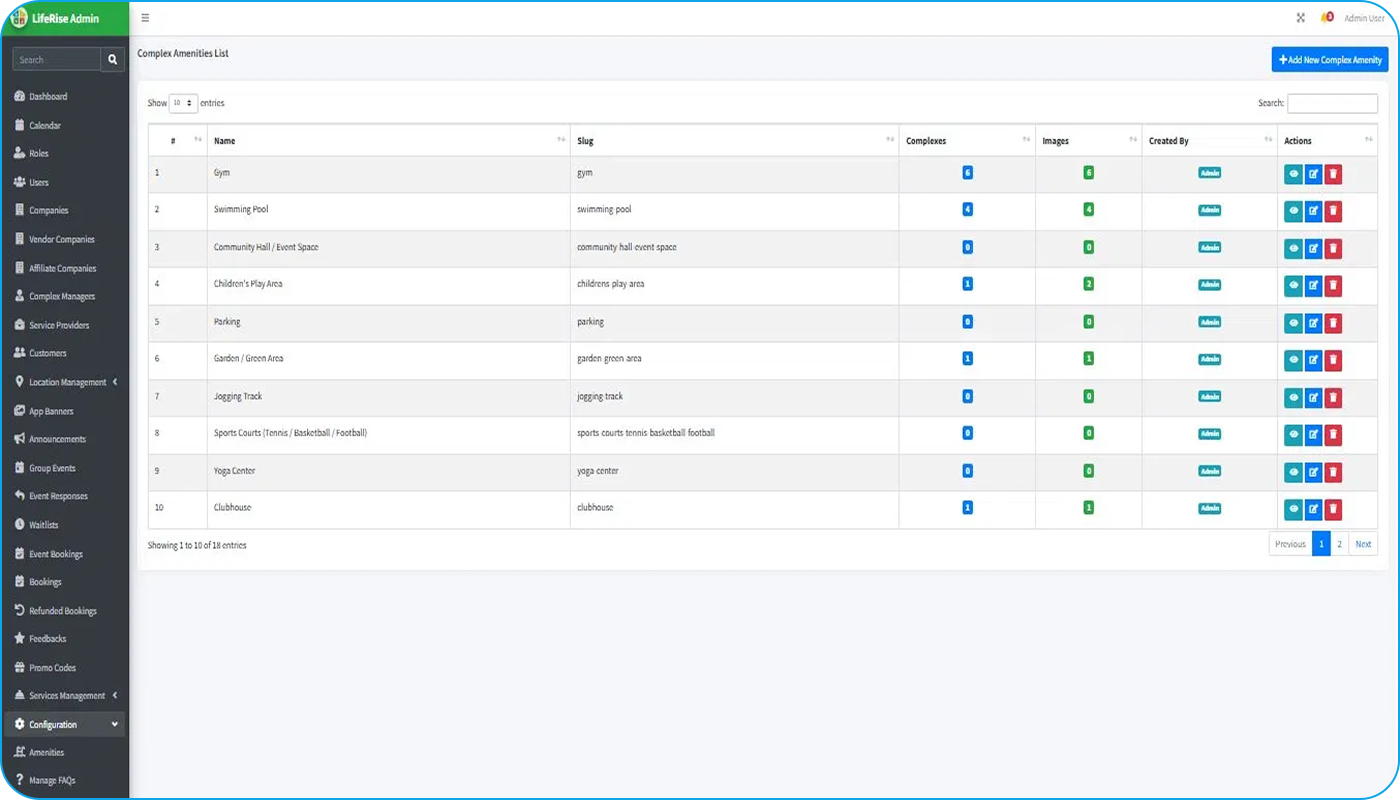This screenshot has width=1400, height=800.
Task: Edit the Clubhouse amenity
Action: click(x=1313, y=509)
